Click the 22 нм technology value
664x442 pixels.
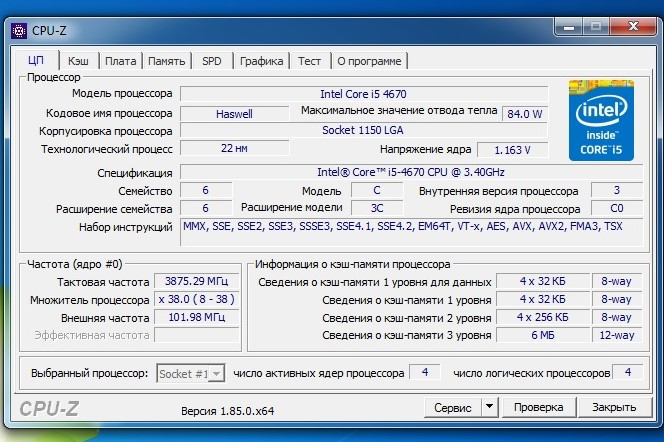click(235, 148)
